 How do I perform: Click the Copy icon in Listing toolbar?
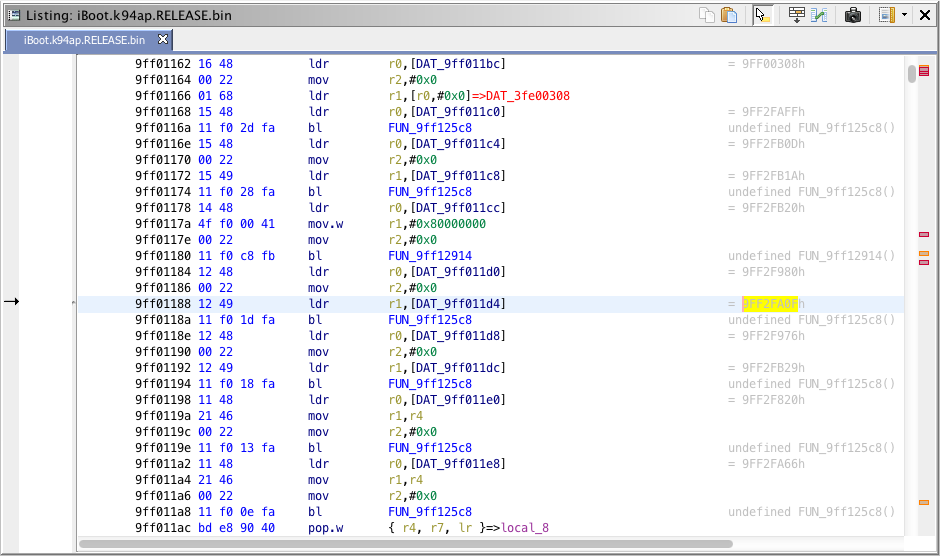[x=707, y=15]
